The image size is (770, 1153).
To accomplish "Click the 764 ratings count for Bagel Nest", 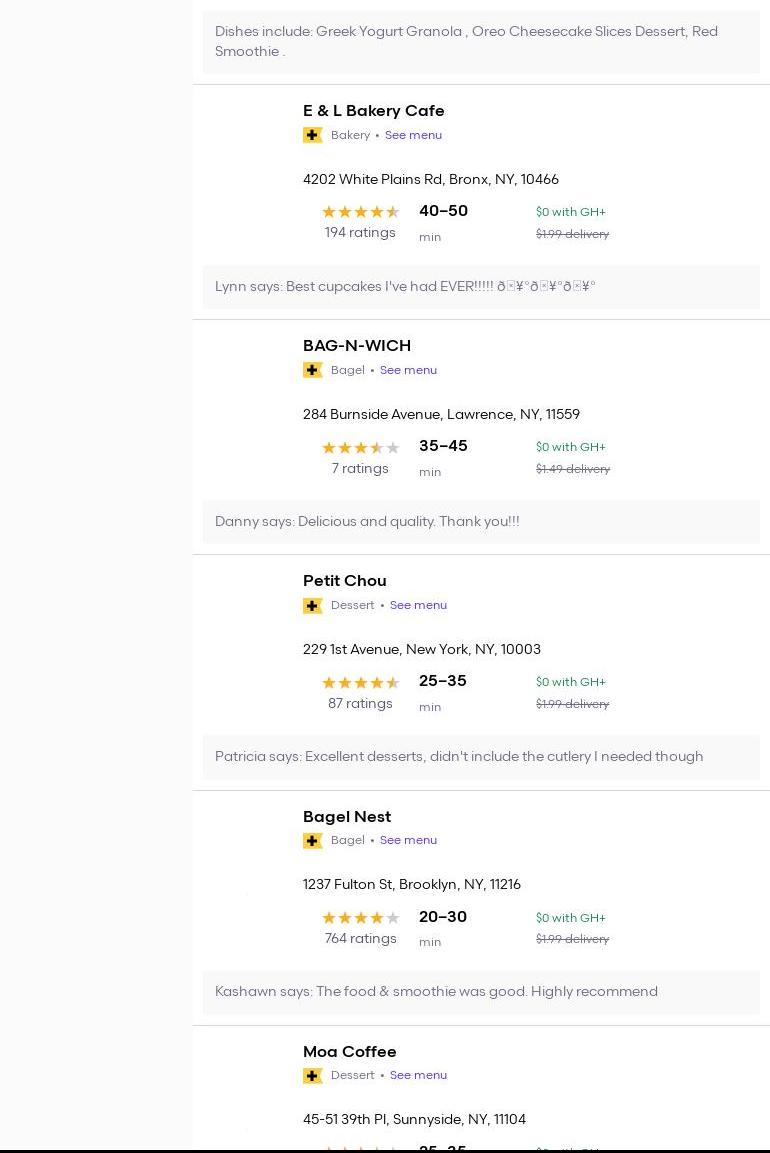I will pyautogui.click(x=360, y=939).
